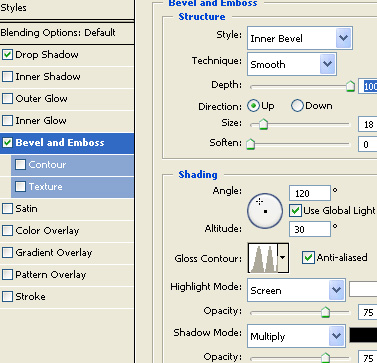Enable the Texture checkbox
This screenshot has width=377, height=363.
[x=20, y=187]
